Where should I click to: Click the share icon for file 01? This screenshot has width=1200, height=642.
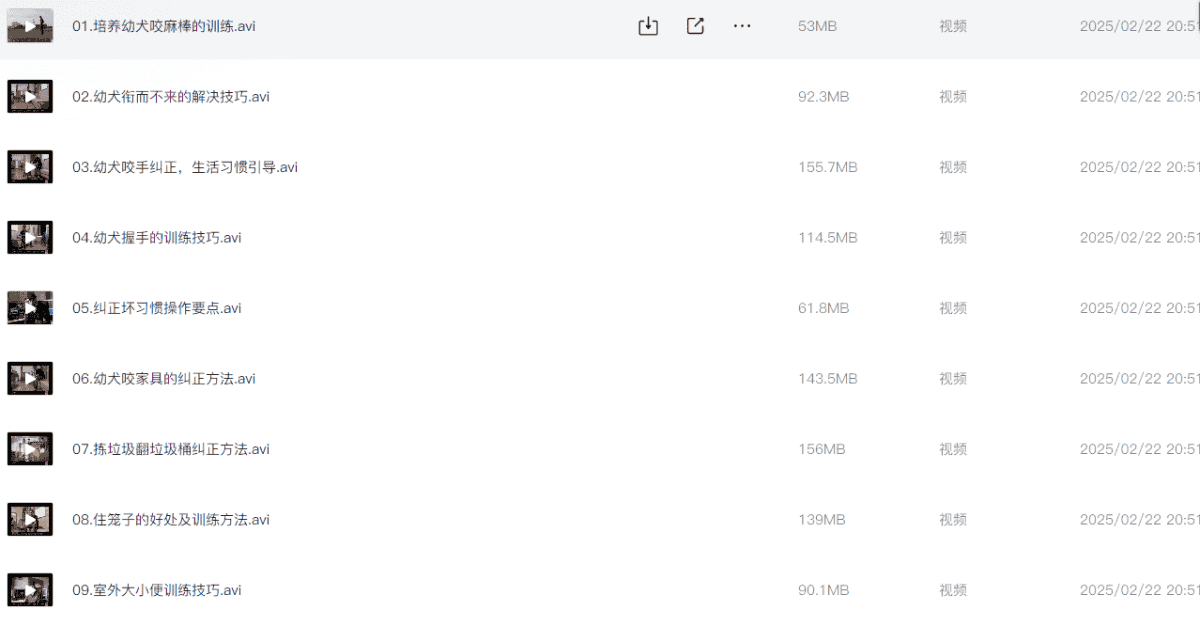click(x=695, y=27)
